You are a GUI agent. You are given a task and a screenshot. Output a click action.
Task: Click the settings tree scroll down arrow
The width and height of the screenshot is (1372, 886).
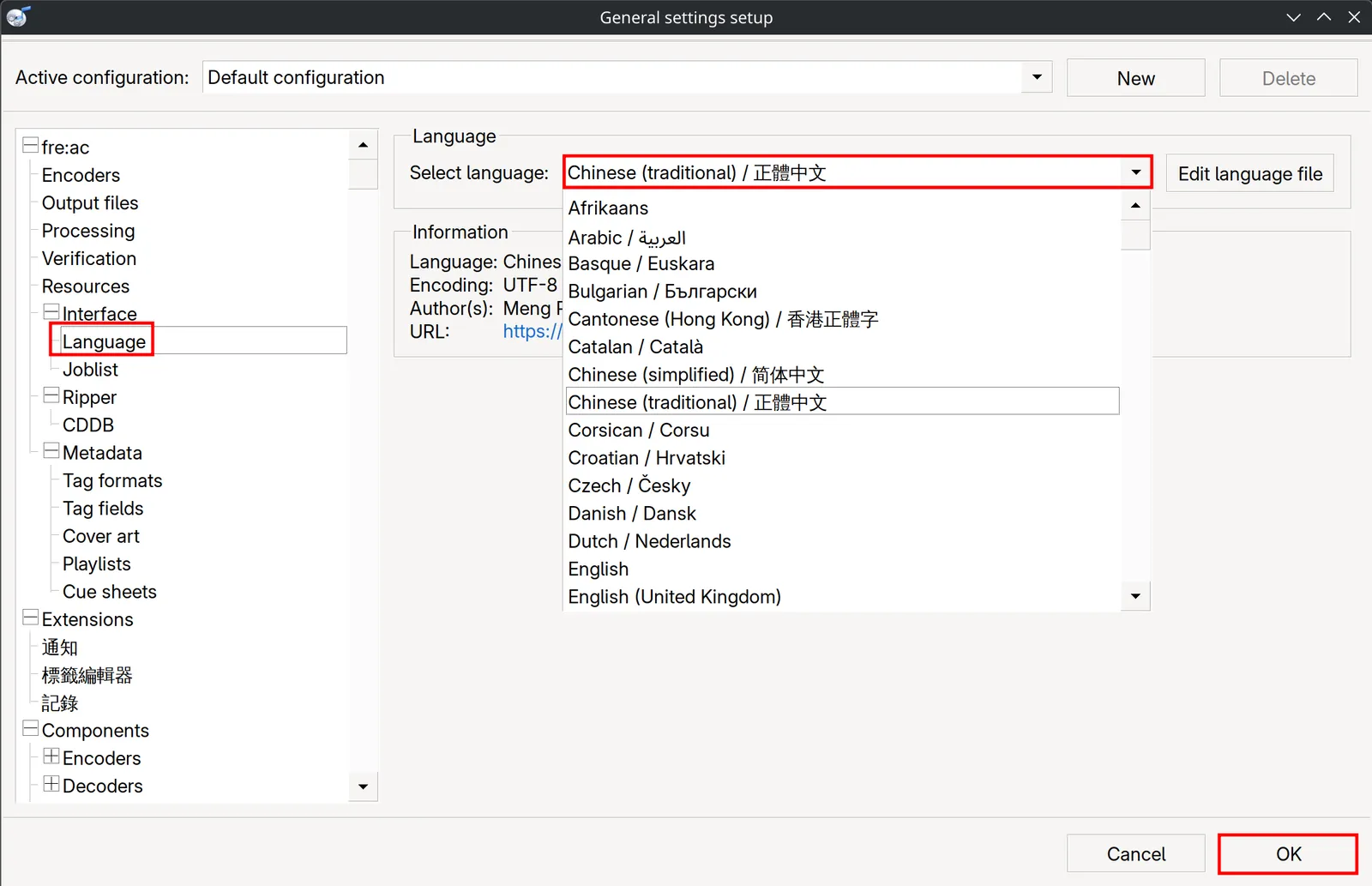point(363,787)
